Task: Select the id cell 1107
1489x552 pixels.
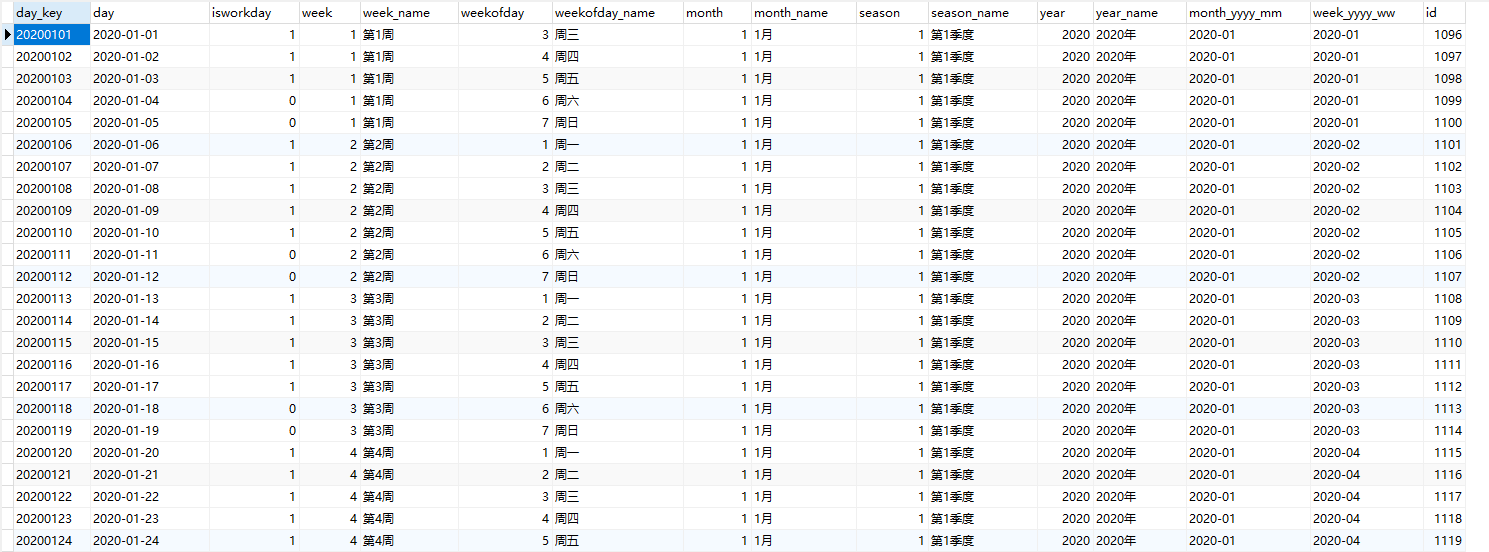Action: click(1444, 277)
